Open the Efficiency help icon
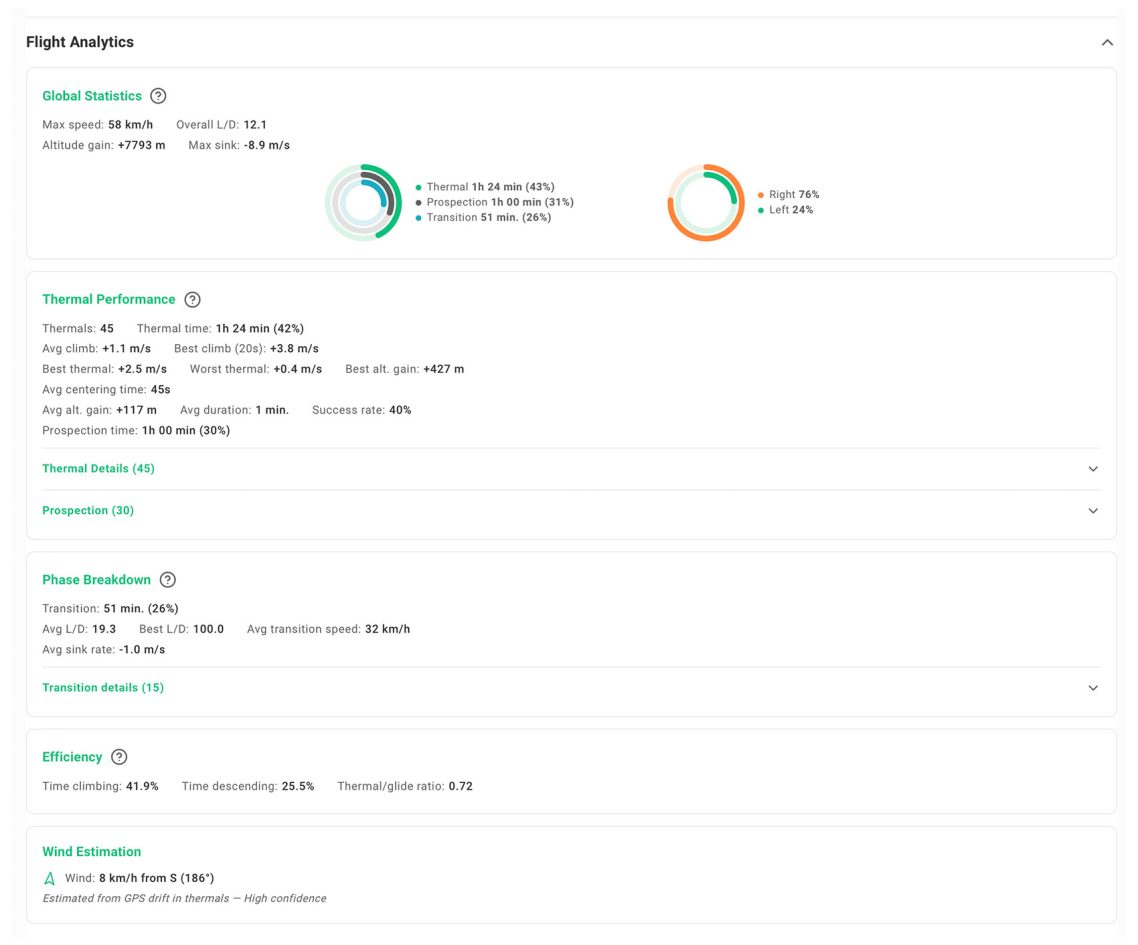Image resolution: width=1138 pixels, height=945 pixels. [119, 757]
